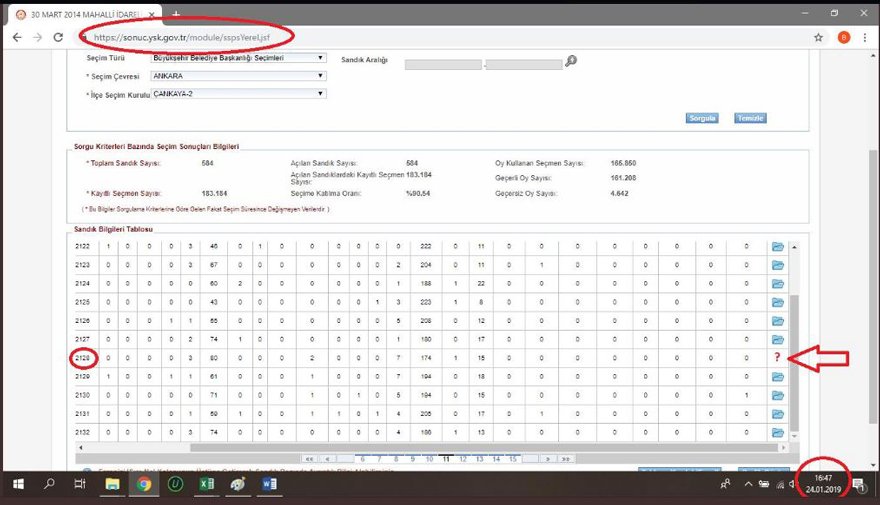Click the first Sandık Aralığı input field
Viewport: 880px width, 505px height.
pyautogui.click(x=442, y=64)
